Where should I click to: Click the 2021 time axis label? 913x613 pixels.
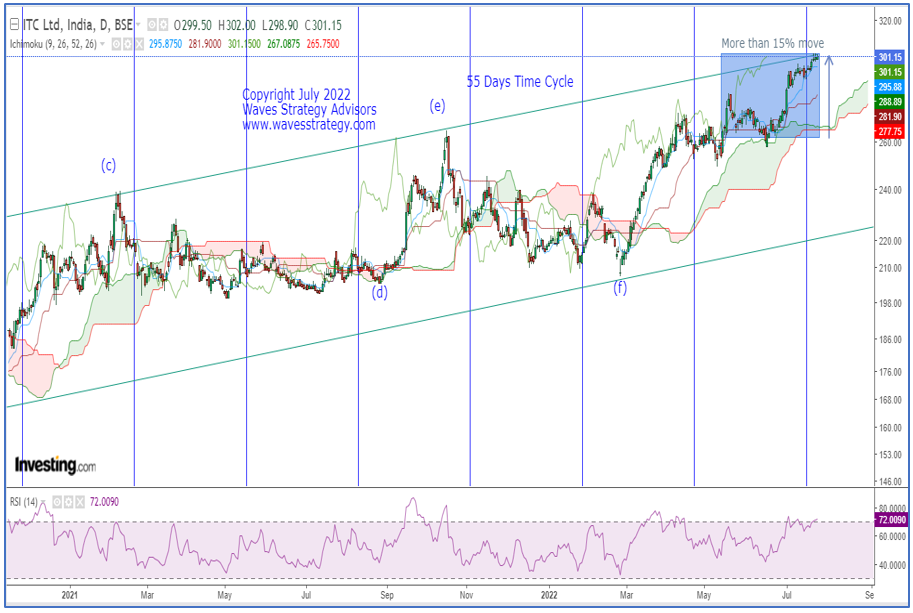69,595
